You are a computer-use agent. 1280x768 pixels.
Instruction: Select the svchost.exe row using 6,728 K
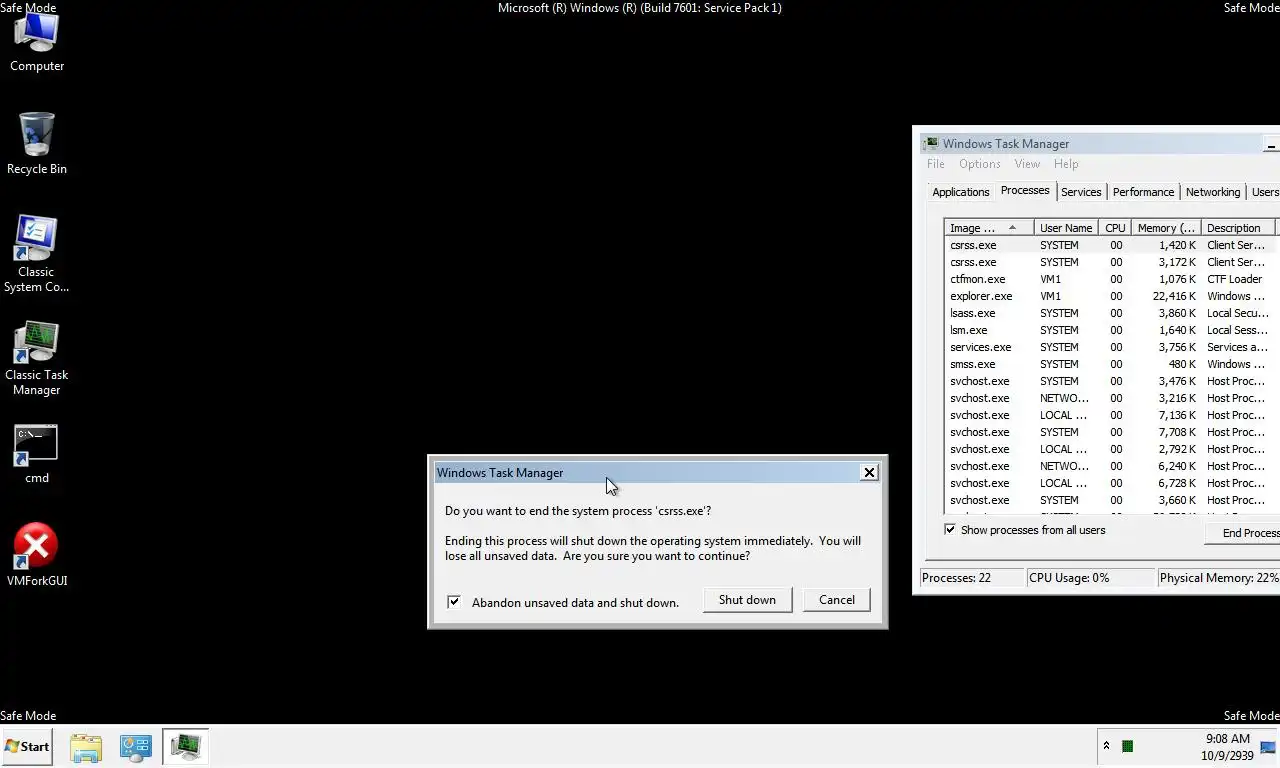pyautogui.click(x=1110, y=483)
